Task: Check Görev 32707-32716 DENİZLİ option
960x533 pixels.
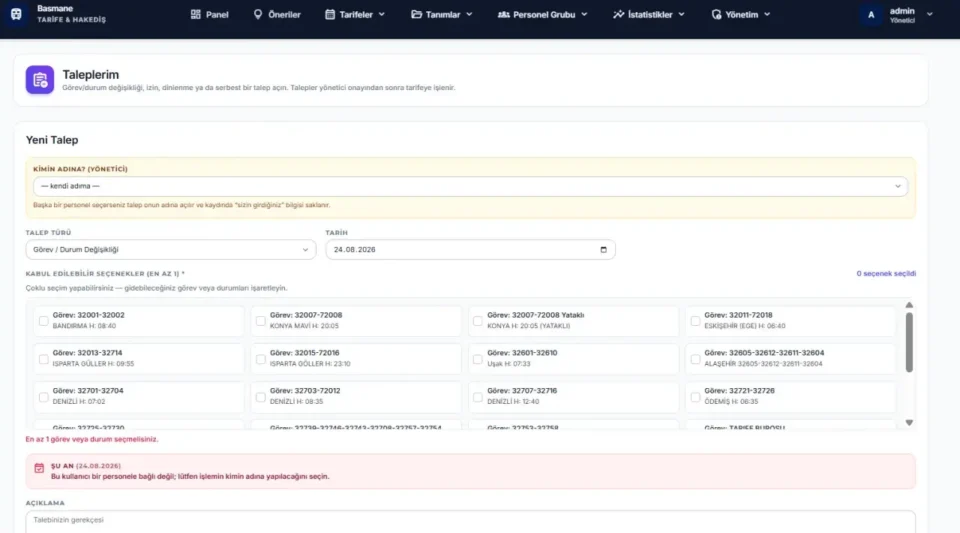Action: (478, 397)
